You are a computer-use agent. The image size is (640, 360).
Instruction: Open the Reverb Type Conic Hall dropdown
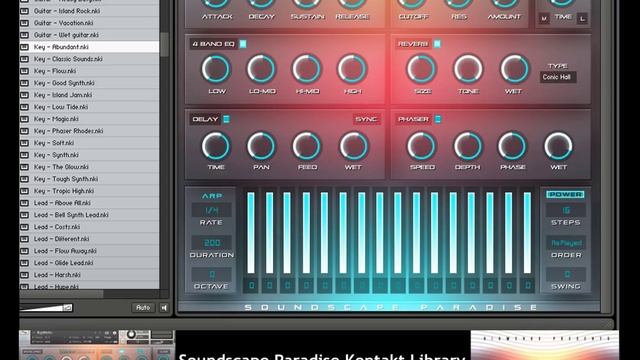pyautogui.click(x=558, y=77)
